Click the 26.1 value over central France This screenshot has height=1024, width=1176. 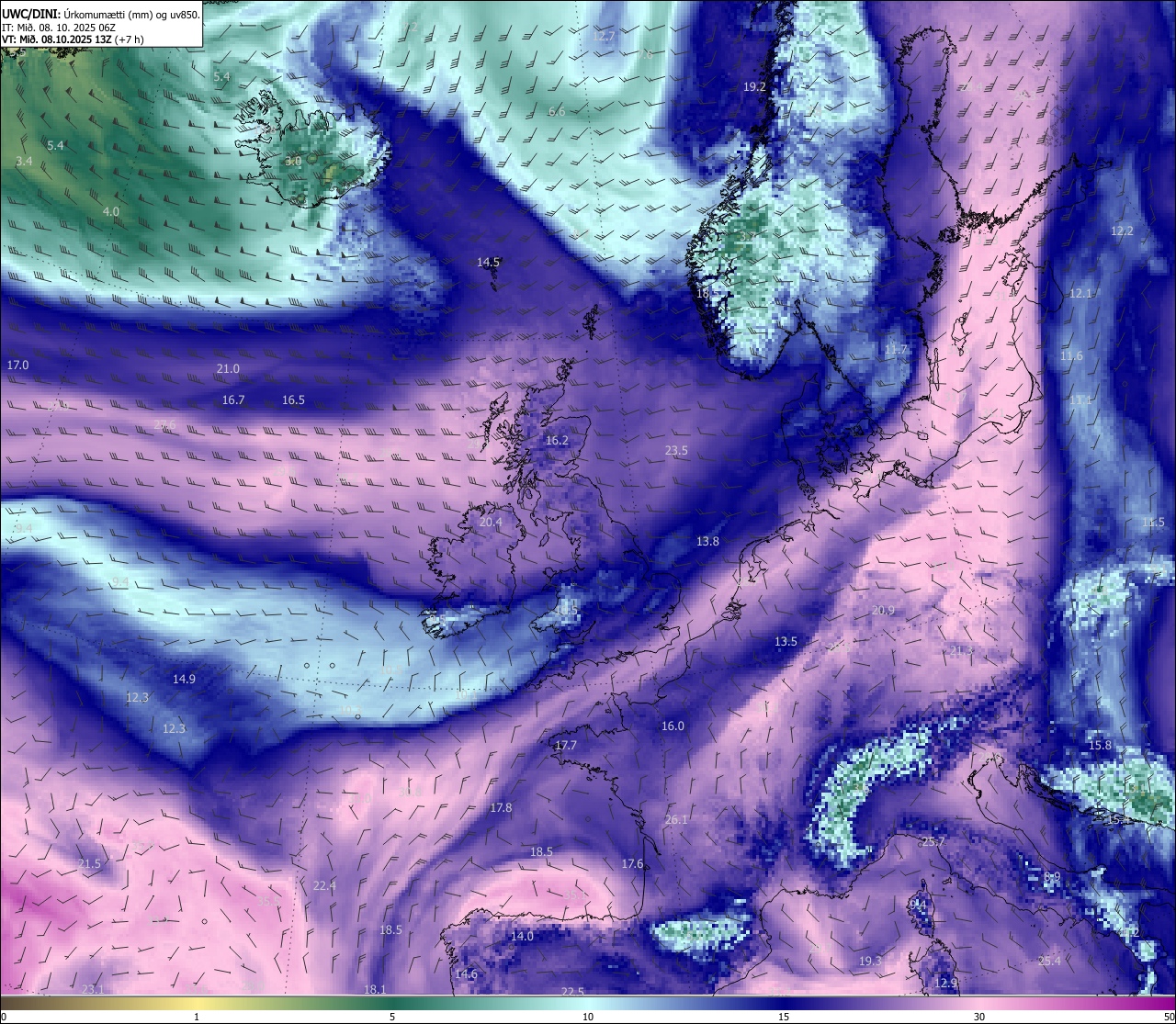[676, 819]
